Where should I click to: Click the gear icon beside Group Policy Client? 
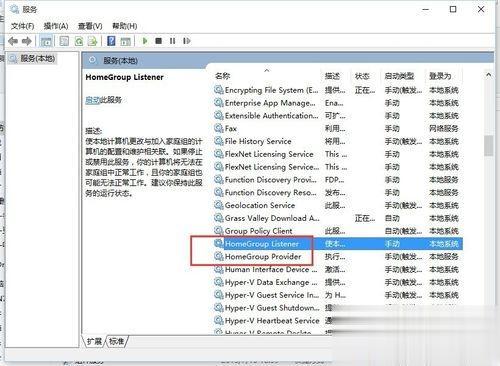point(219,231)
